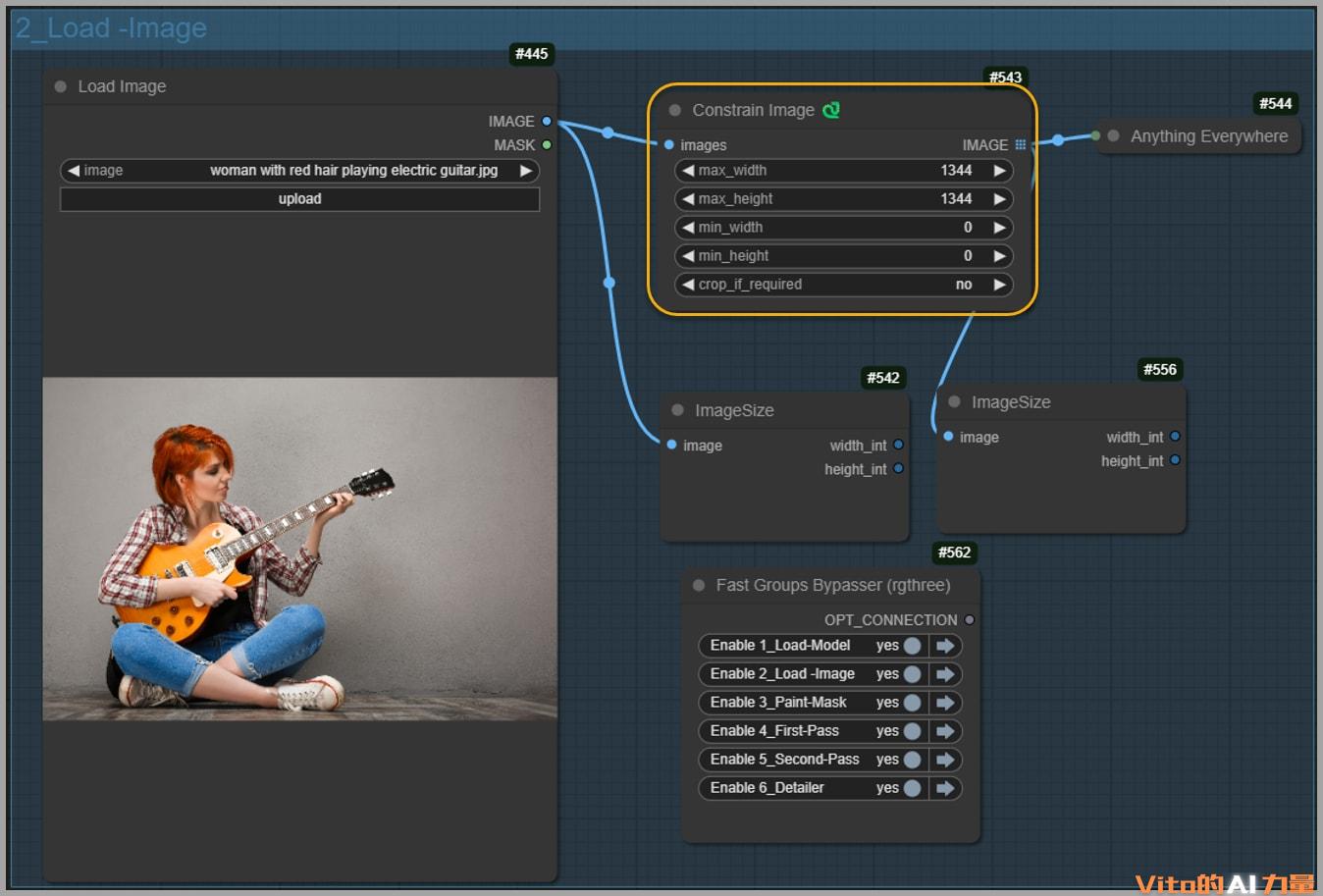This screenshot has height=896, width=1323.
Task: Collapse Fast Groups Bypasser node dot
Action: (x=699, y=585)
